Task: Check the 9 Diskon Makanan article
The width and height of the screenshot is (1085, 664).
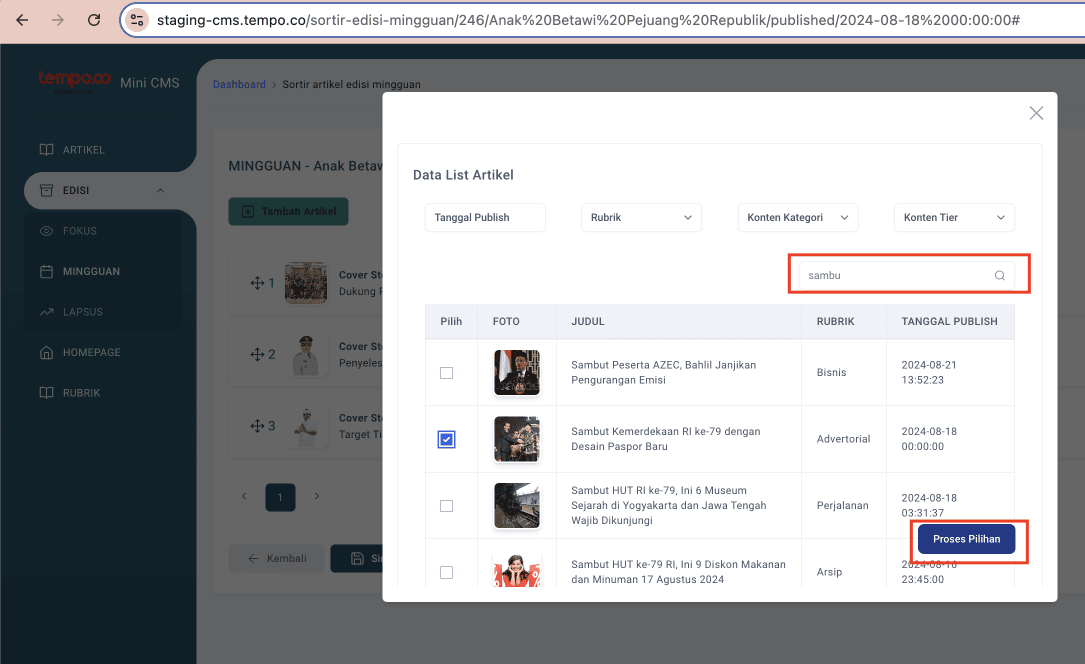Action: tap(446, 572)
